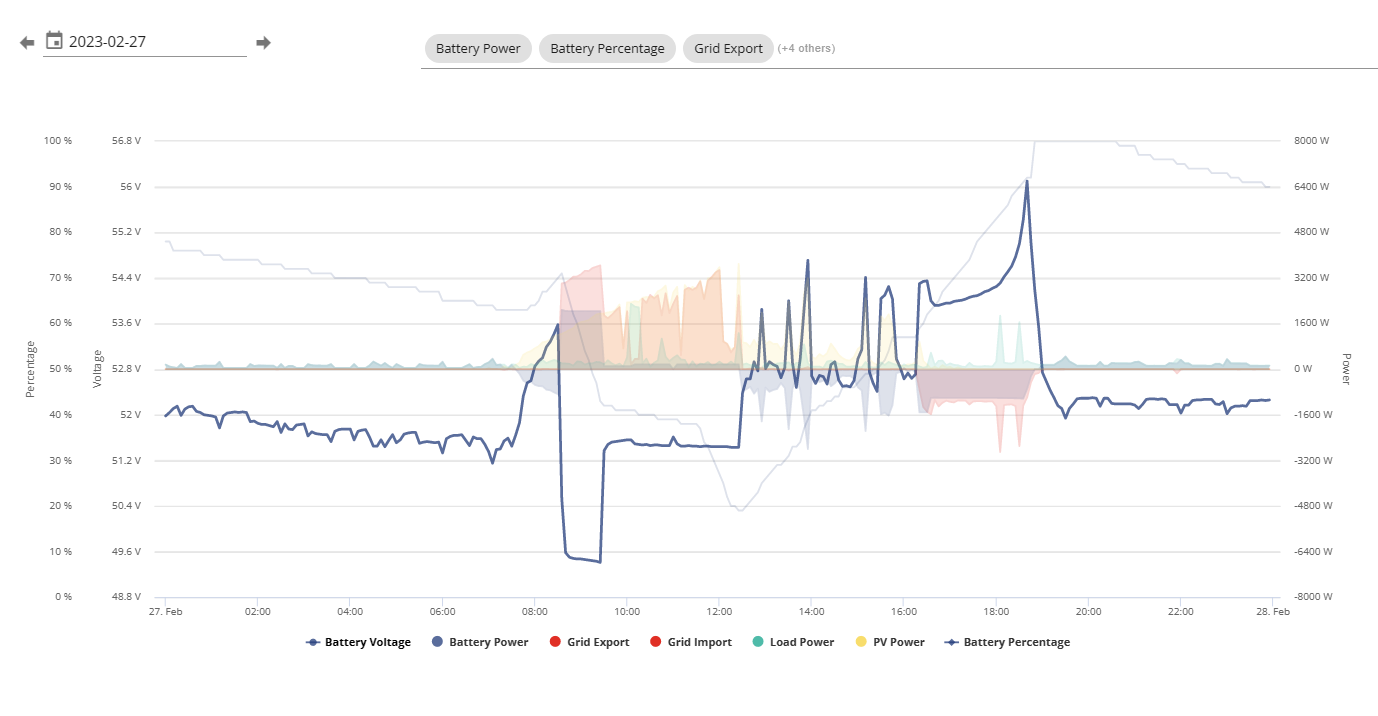Image resolution: width=1378 pixels, height=716 pixels.
Task: Click the green Load Power legend marker
Action: [758, 642]
